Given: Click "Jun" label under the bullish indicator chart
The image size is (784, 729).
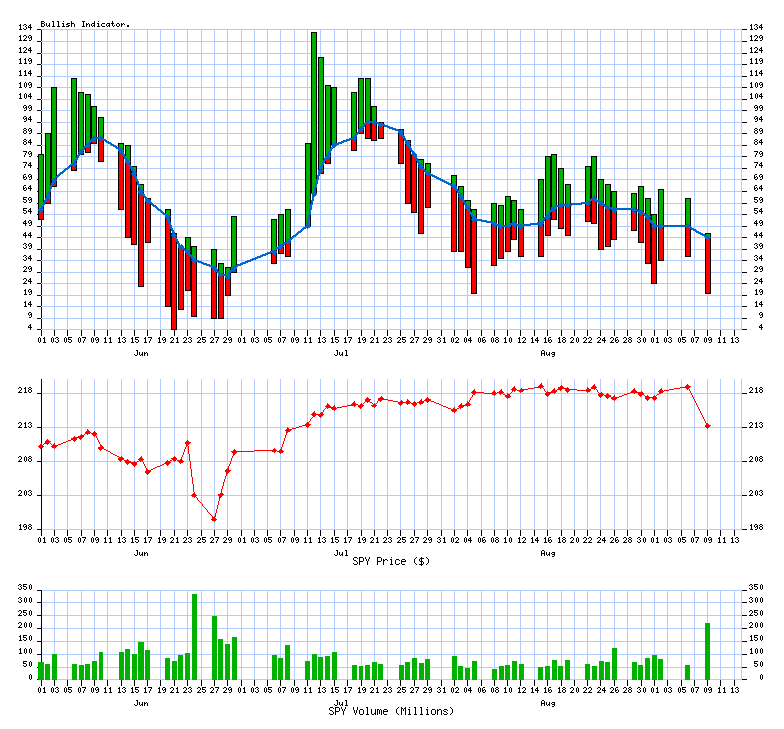Looking at the screenshot, I should click(x=141, y=354).
